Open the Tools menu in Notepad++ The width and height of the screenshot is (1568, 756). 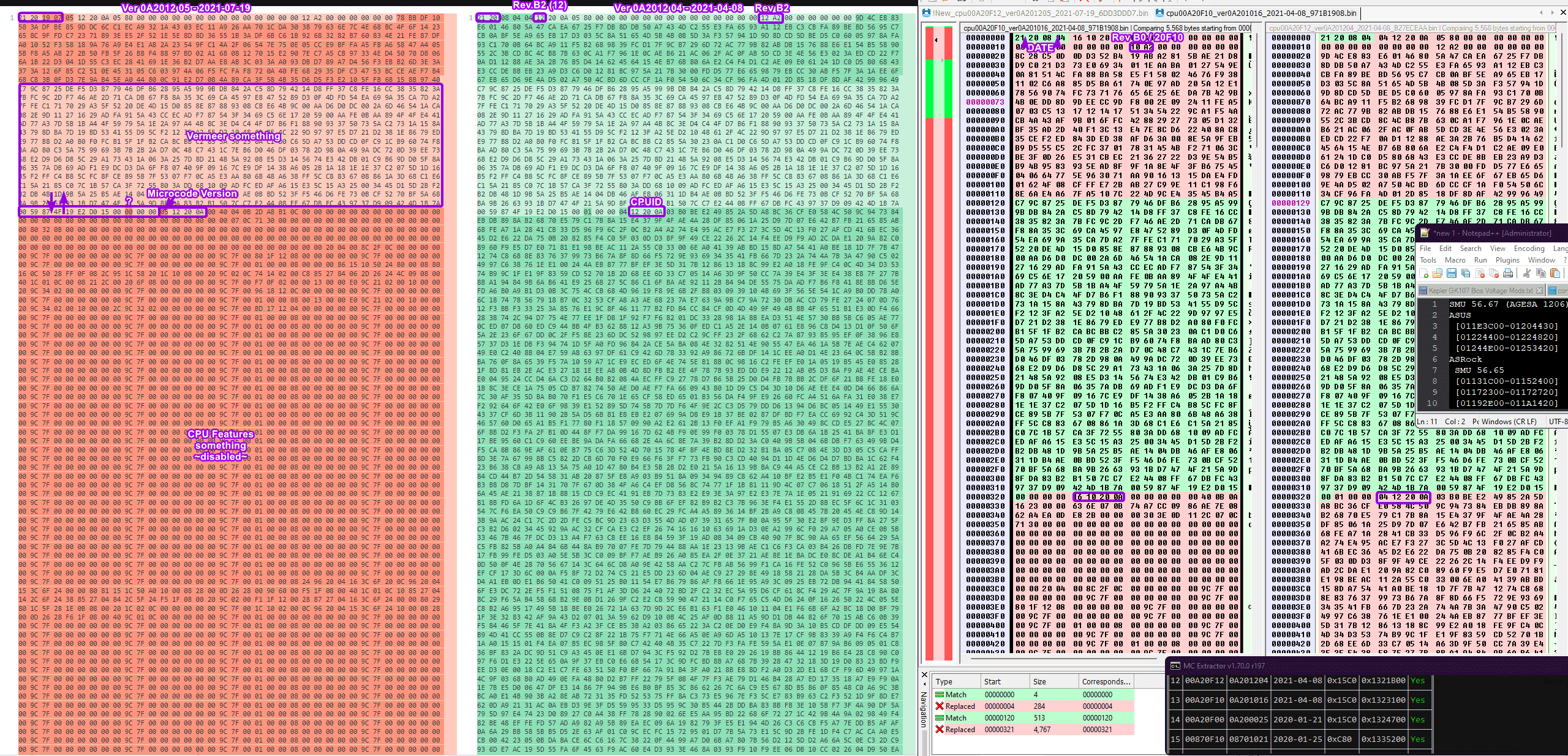[1428, 260]
